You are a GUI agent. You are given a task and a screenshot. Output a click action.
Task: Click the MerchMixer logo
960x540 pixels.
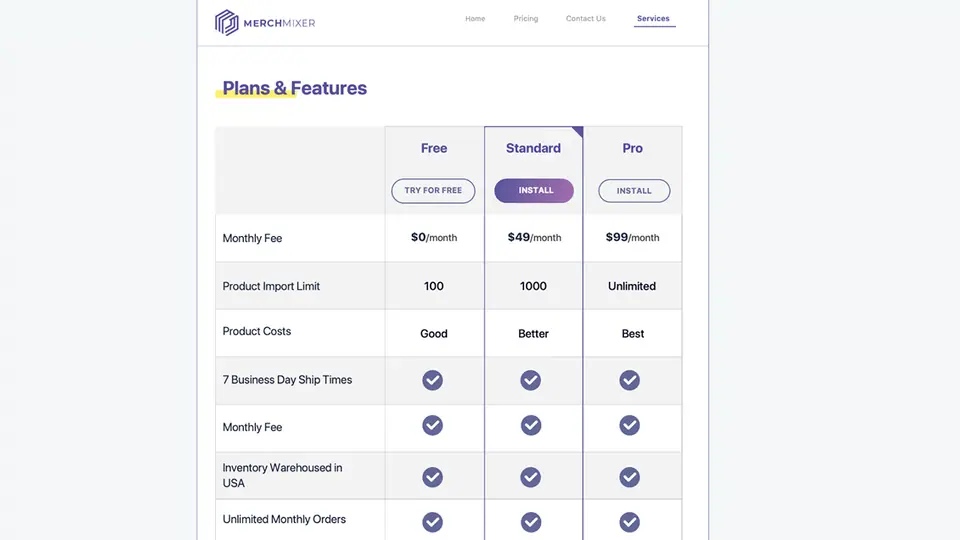pyautogui.click(x=264, y=23)
